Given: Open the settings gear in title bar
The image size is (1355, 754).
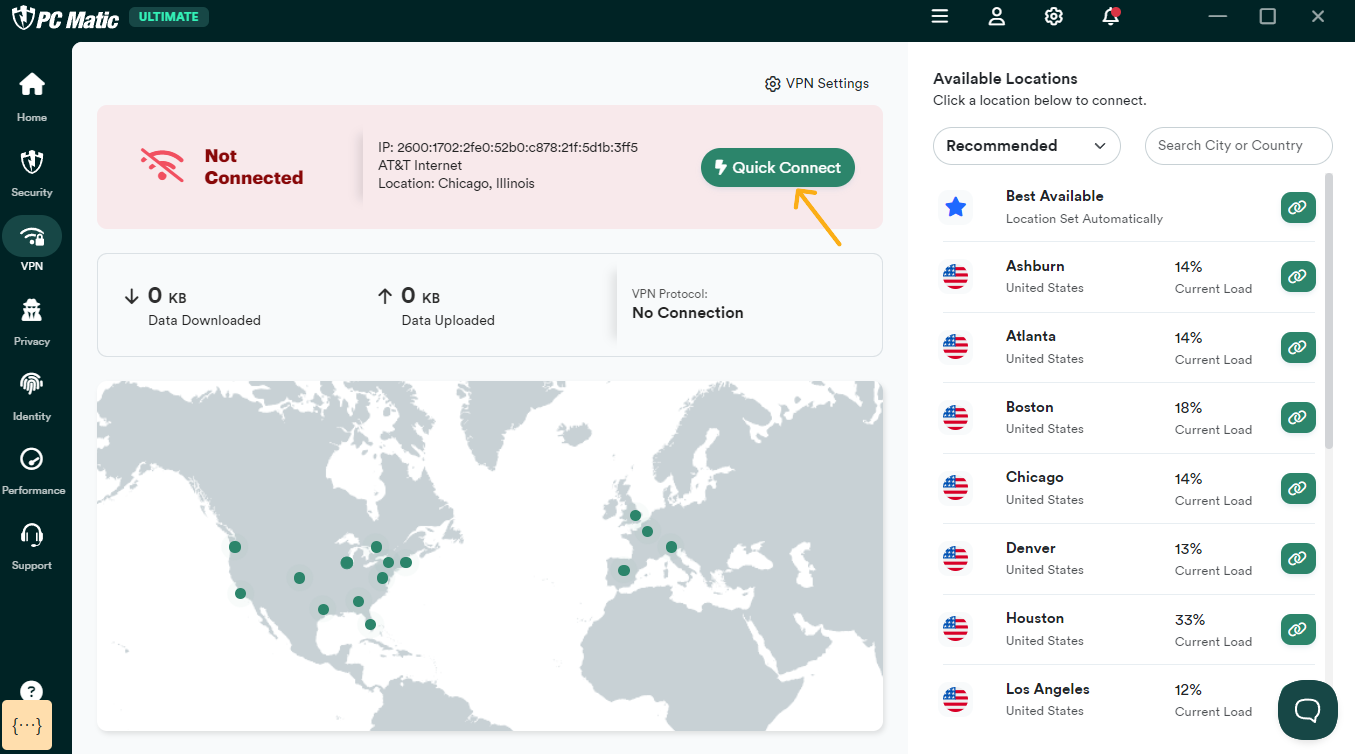Looking at the screenshot, I should click(x=1053, y=17).
